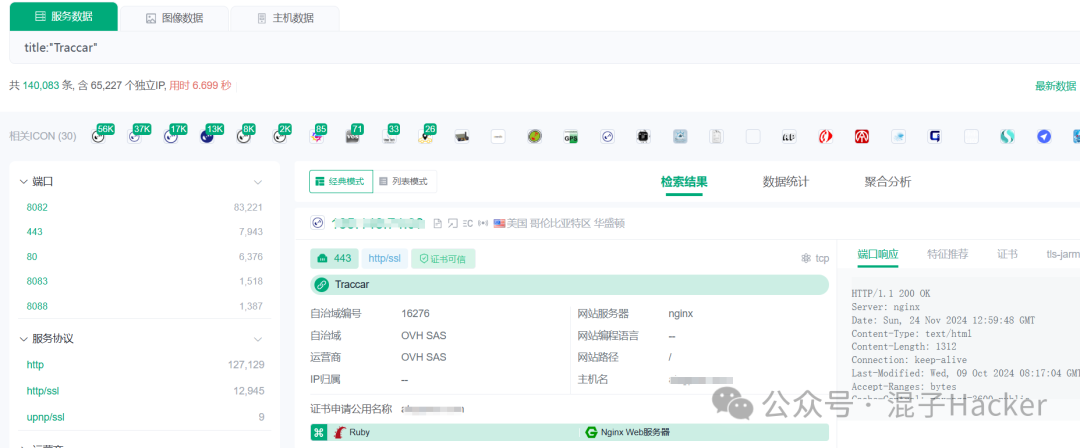Filter by upnp/ssl protocol

click(x=45, y=417)
